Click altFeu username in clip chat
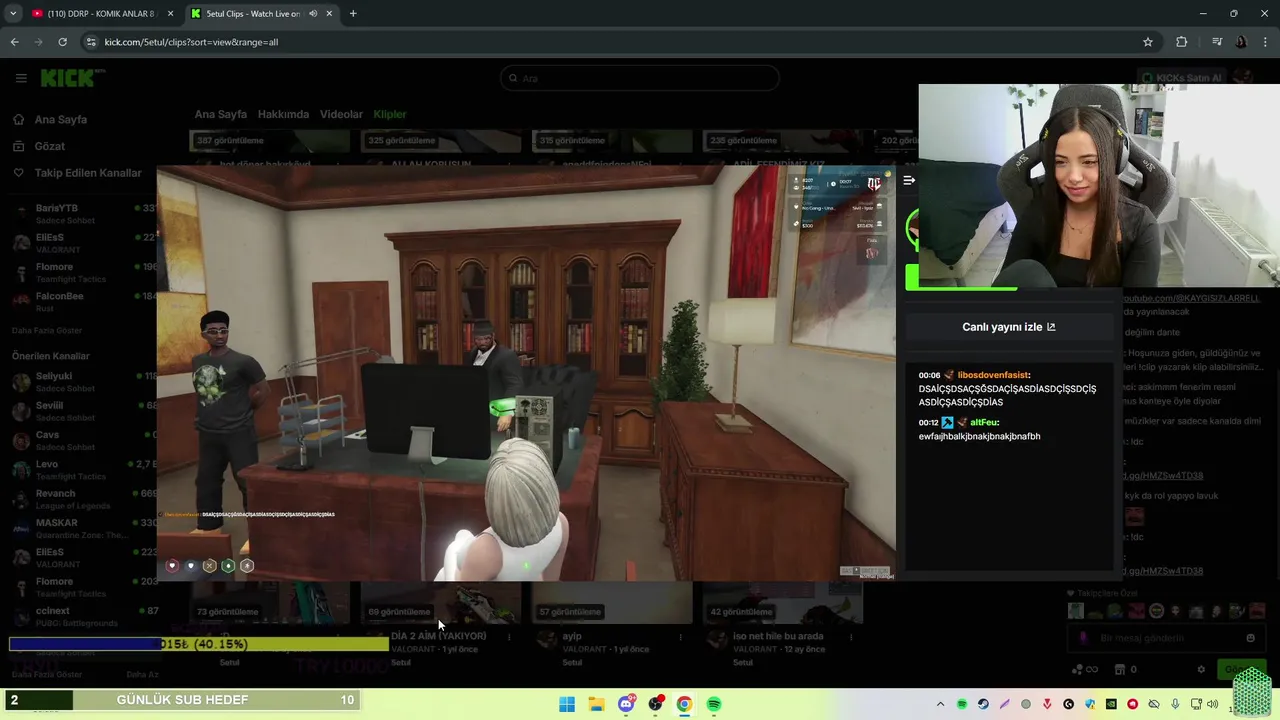The height and width of the screenshot is (720, 1280). [x=984, y=422]
